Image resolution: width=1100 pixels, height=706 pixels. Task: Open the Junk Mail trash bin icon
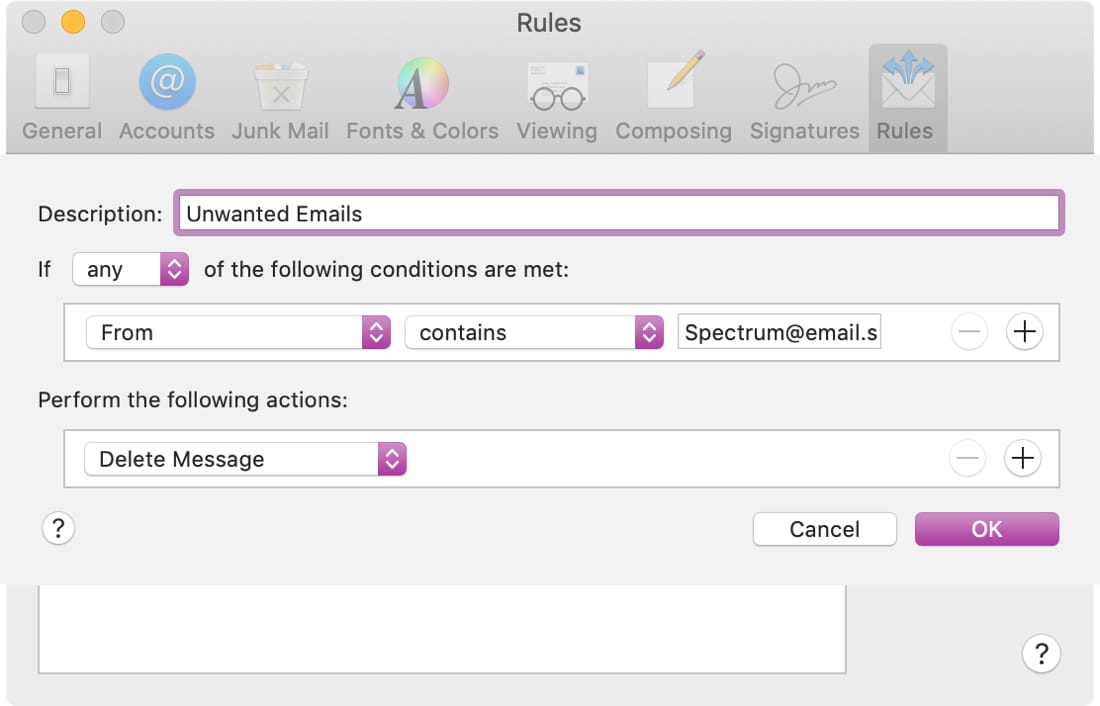[281, 85]
